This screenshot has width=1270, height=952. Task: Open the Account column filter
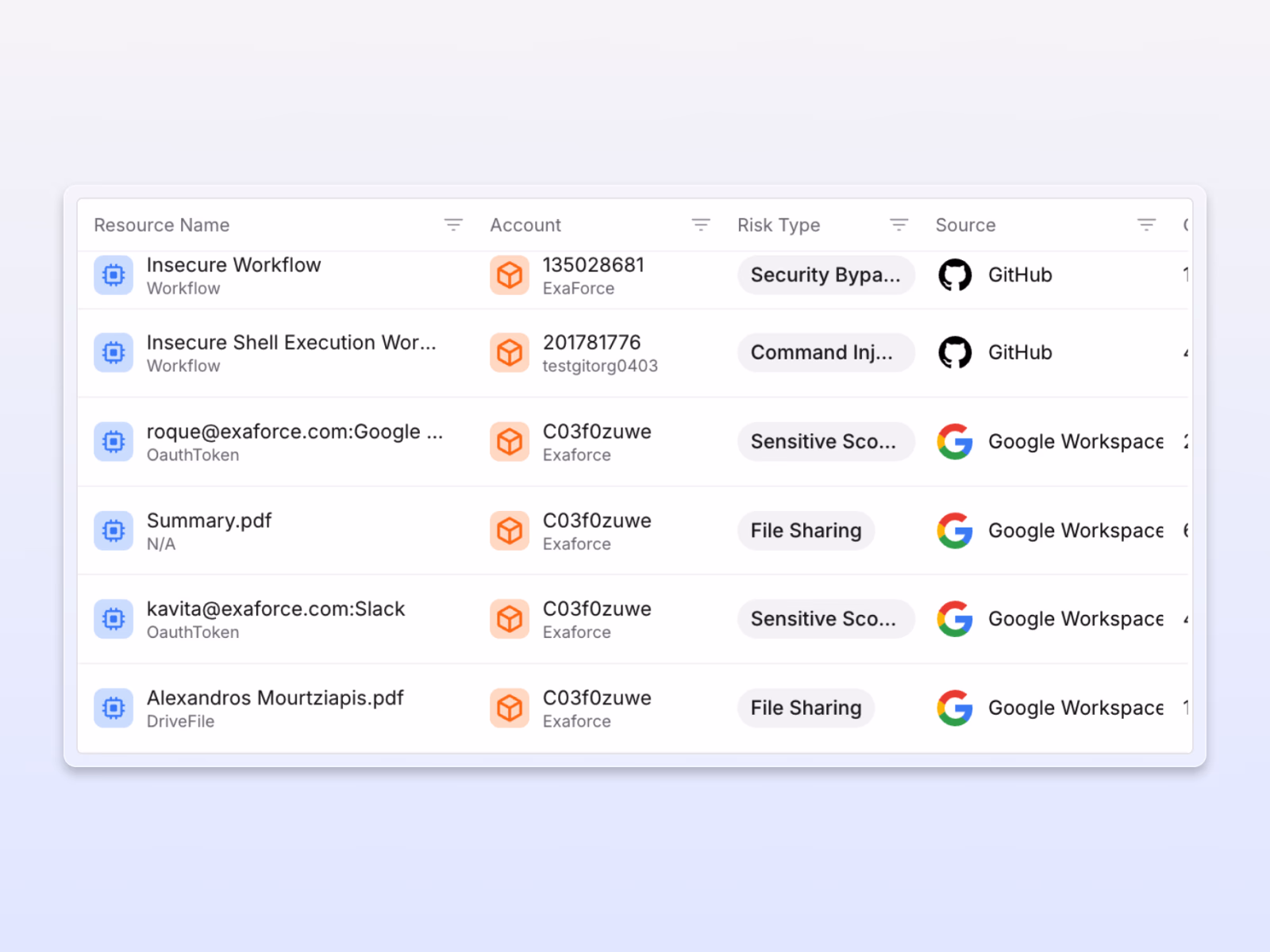coord(701,225)
